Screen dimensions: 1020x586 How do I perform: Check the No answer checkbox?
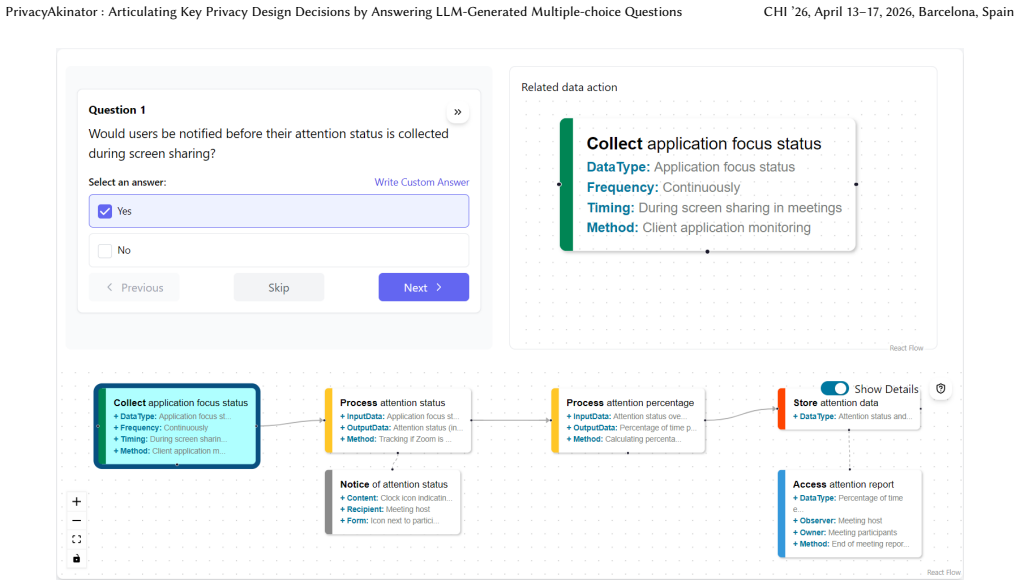(105, 250)
